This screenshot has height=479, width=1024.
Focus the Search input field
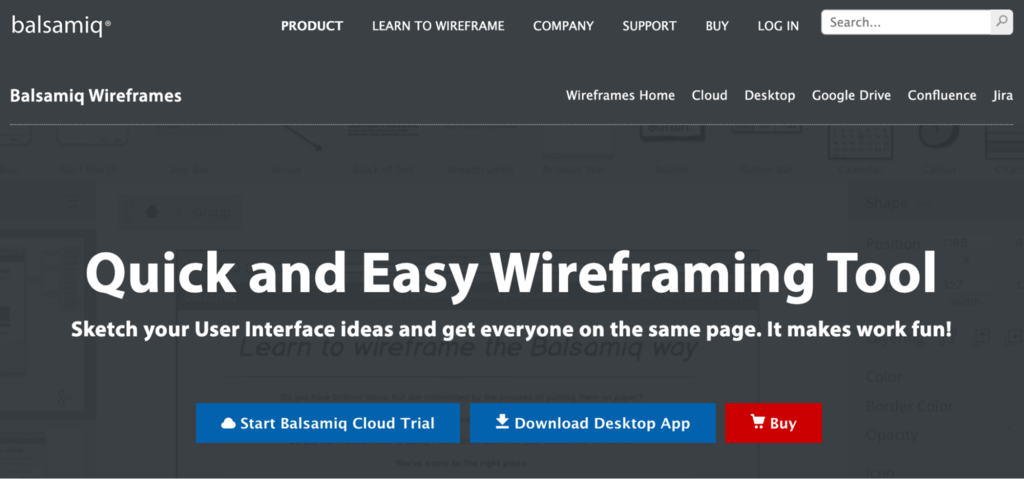coord(905,22)
